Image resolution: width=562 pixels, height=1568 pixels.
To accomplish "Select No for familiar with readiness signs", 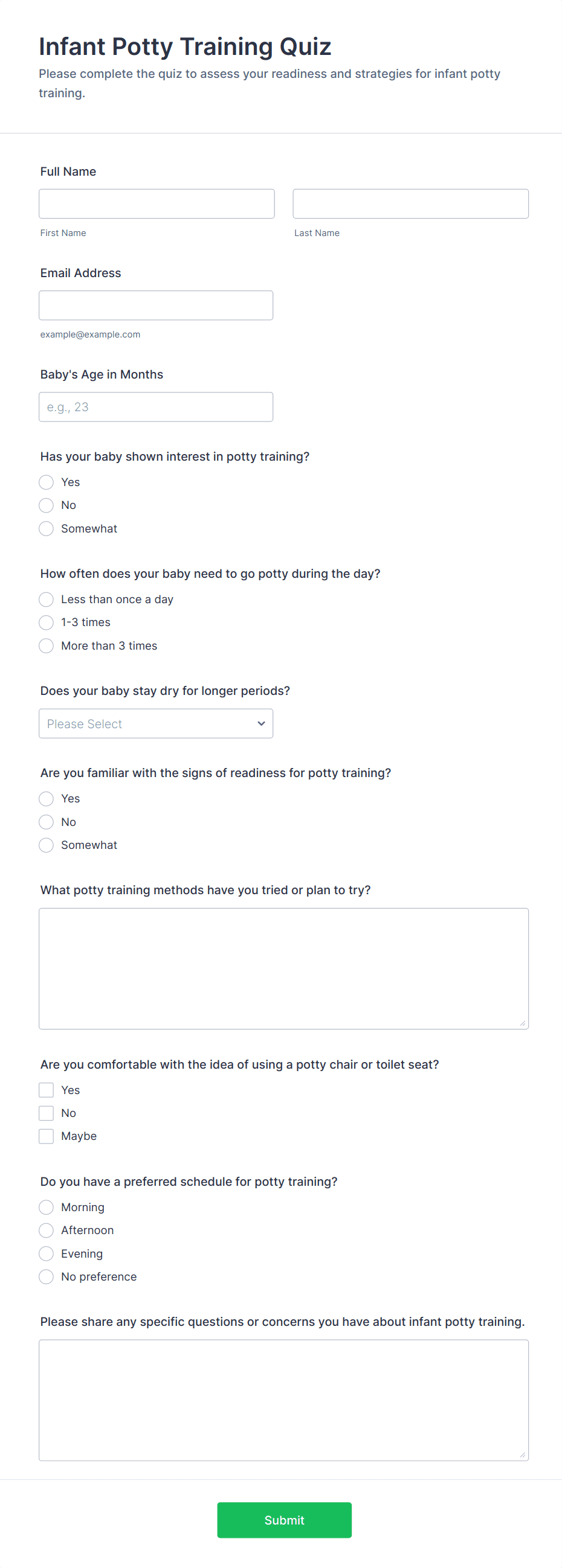I will [47, 822].
